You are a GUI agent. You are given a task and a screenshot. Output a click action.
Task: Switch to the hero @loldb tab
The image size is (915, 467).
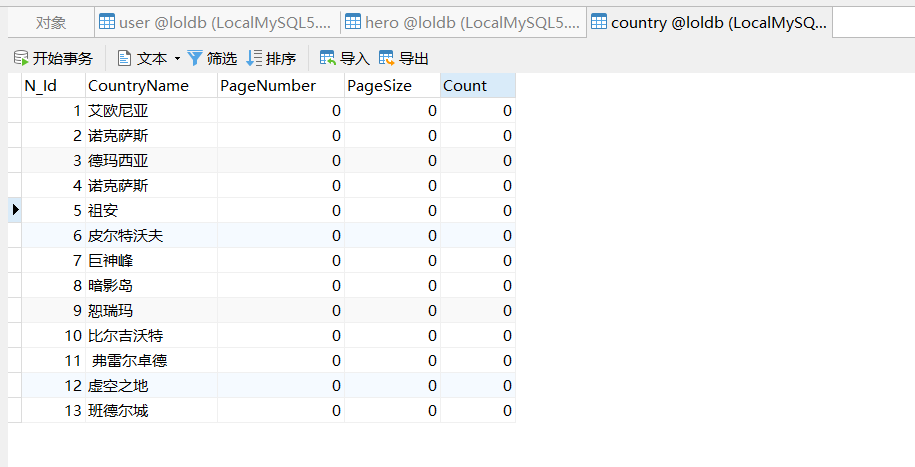[x=464, y=23]
